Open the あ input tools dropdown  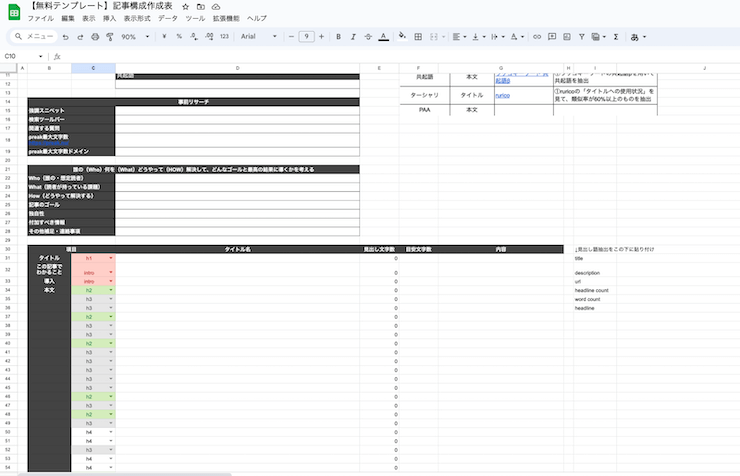pos(638,37)
